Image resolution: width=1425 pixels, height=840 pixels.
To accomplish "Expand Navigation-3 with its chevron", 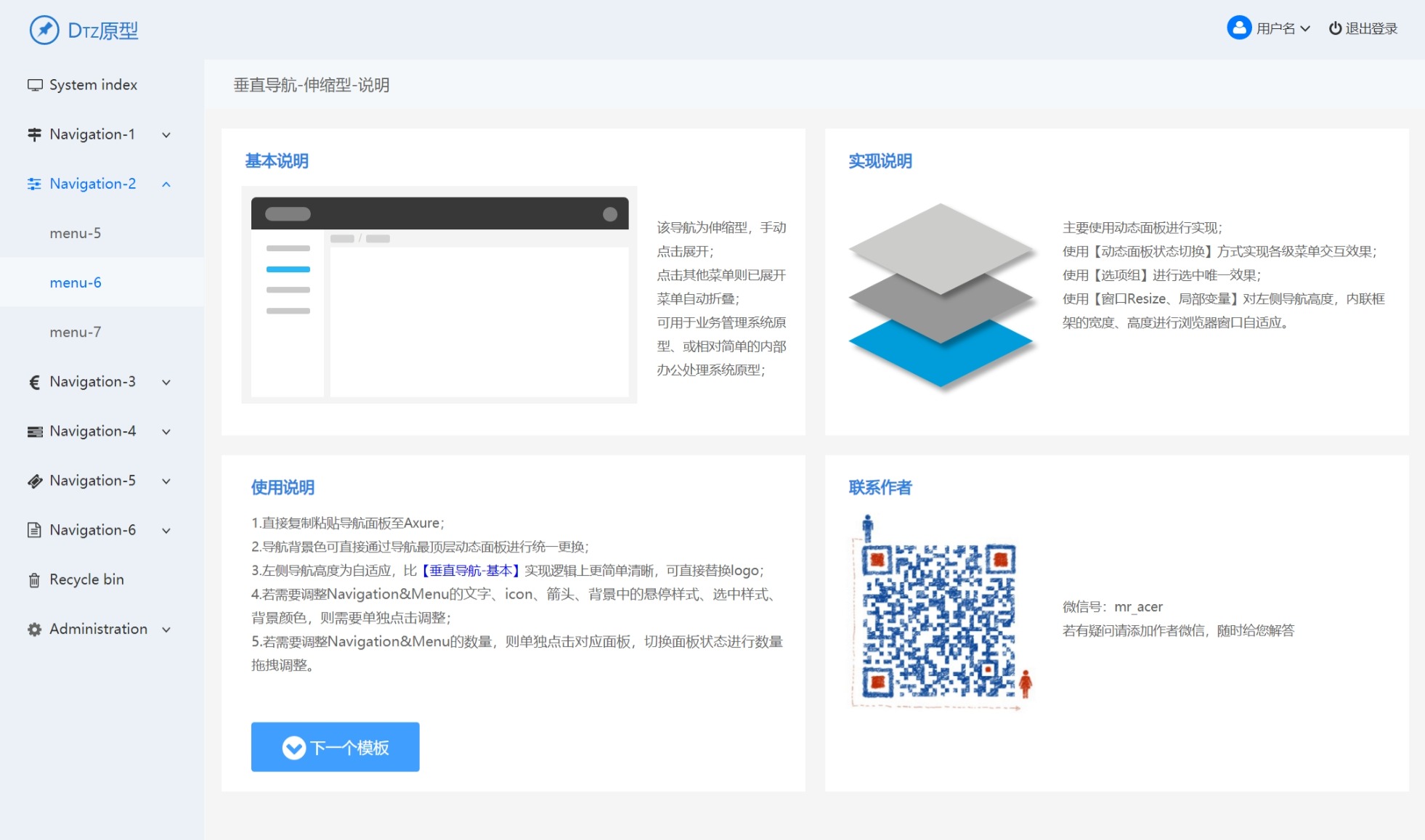I will point(166,383).
